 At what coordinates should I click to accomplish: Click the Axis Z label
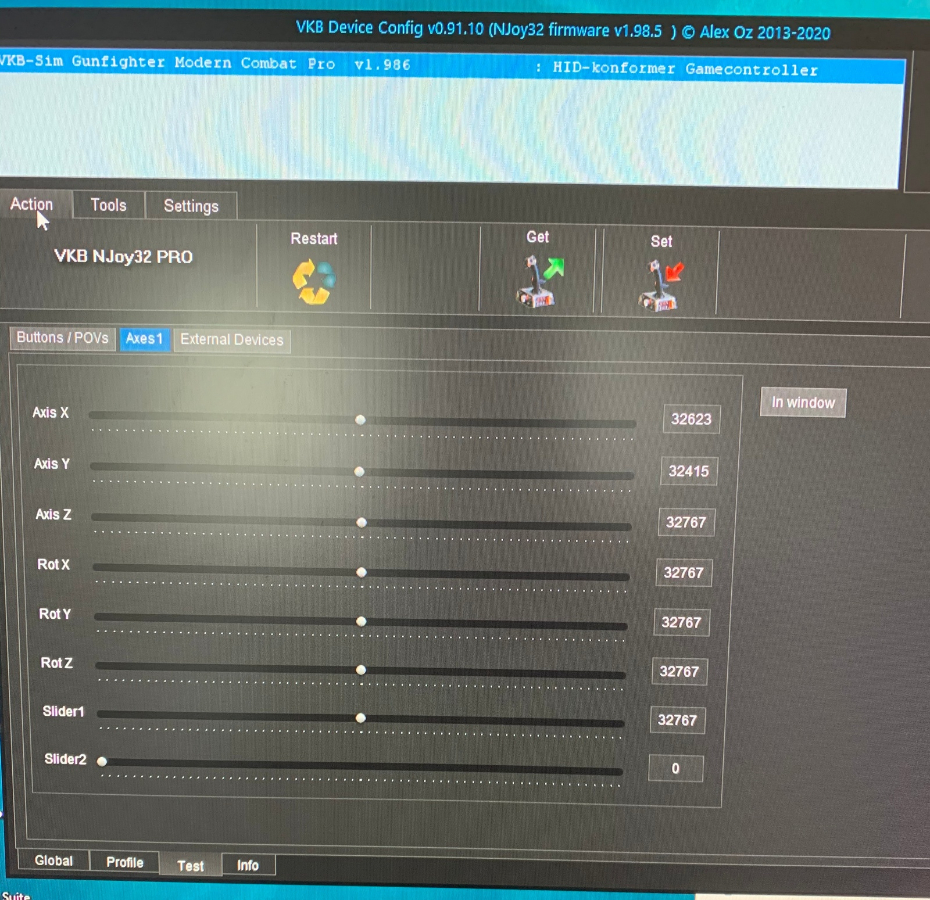tap(53, 514)
